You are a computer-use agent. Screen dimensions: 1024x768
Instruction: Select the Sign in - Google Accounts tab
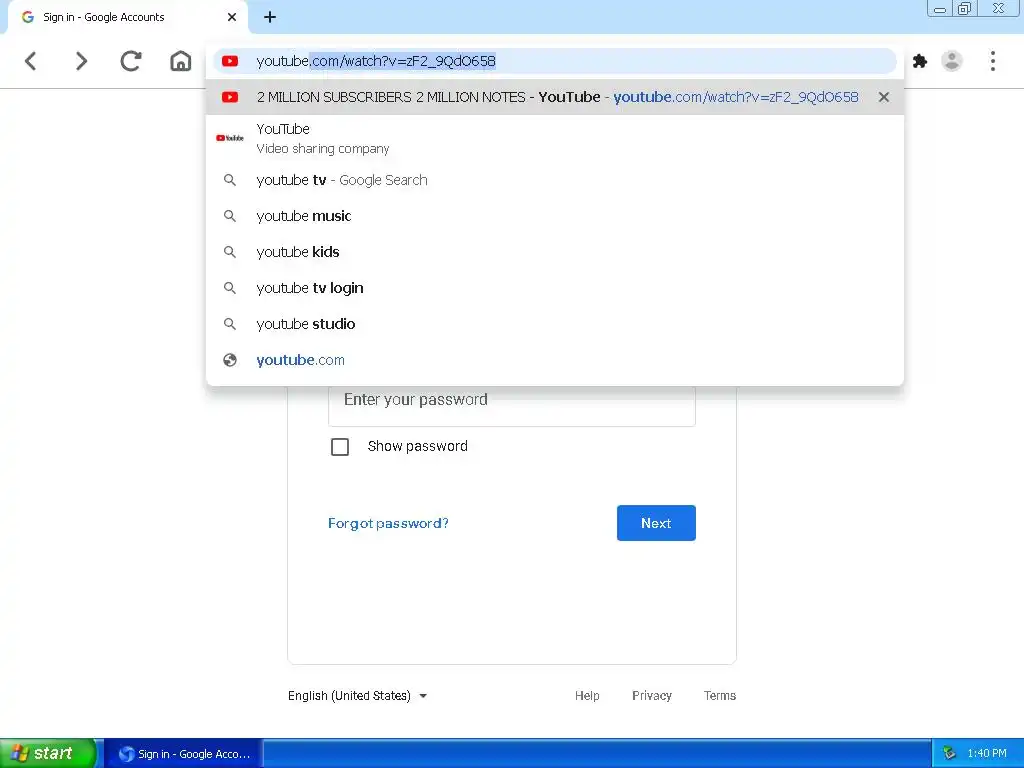[127, 17]
